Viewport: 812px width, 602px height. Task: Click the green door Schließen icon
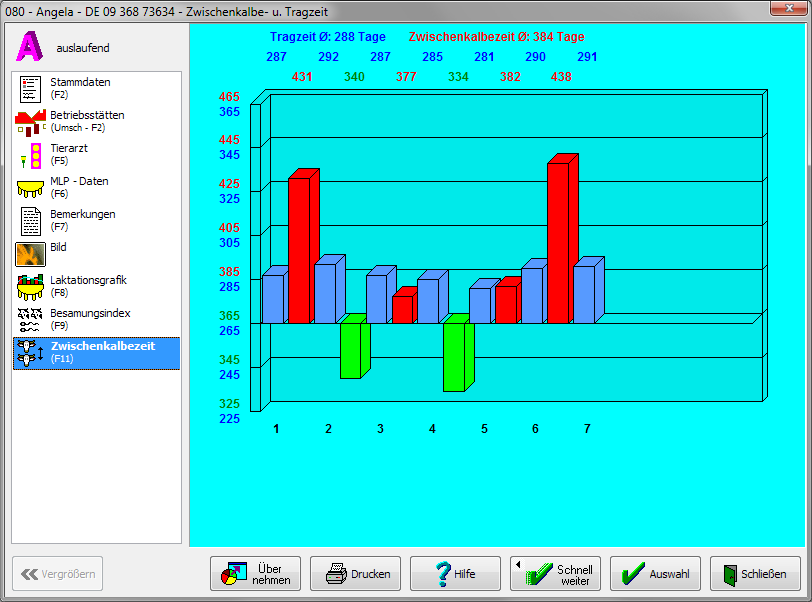tap(730, 575)
